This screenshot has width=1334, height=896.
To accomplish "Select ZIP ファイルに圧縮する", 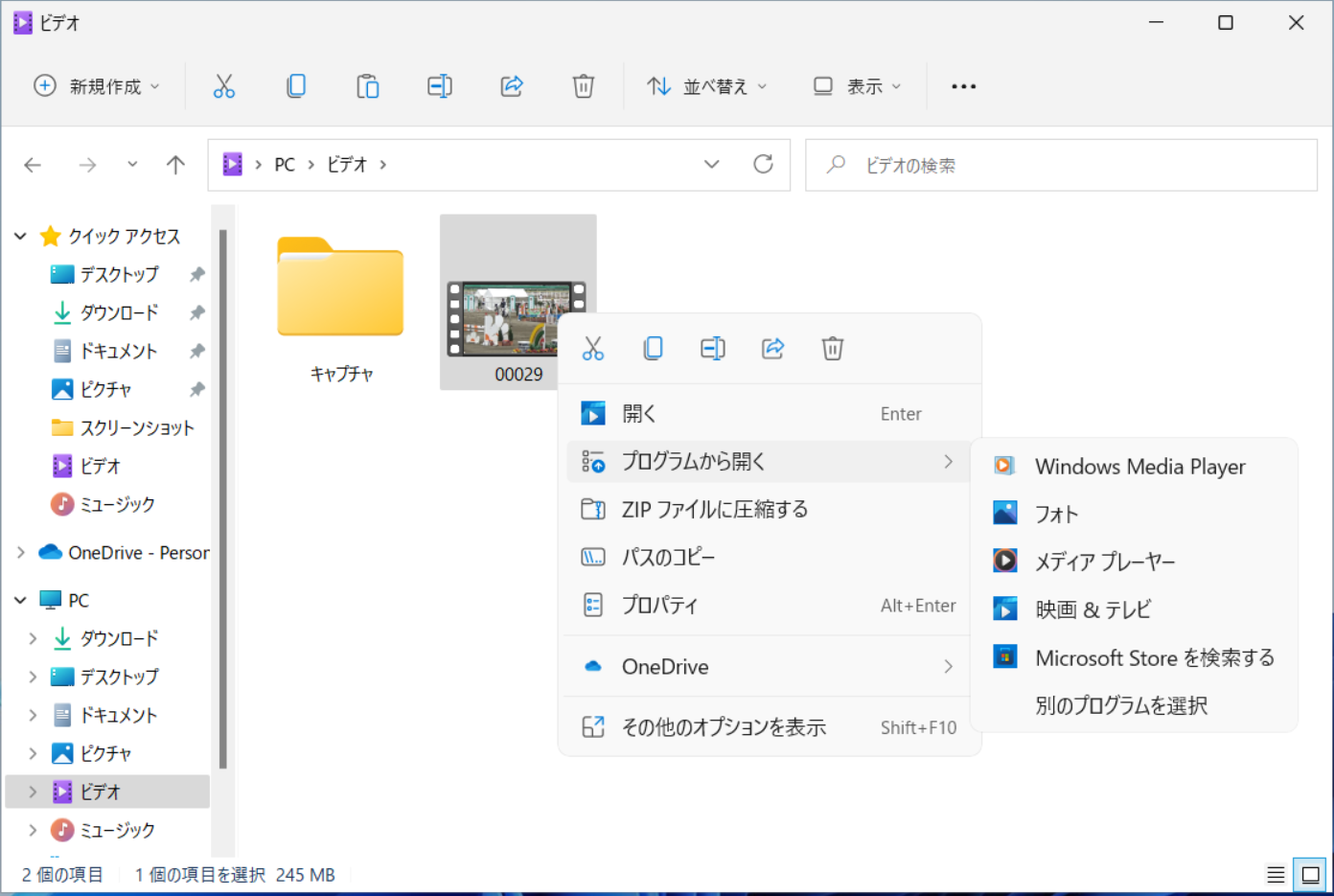I will point(770,510).
